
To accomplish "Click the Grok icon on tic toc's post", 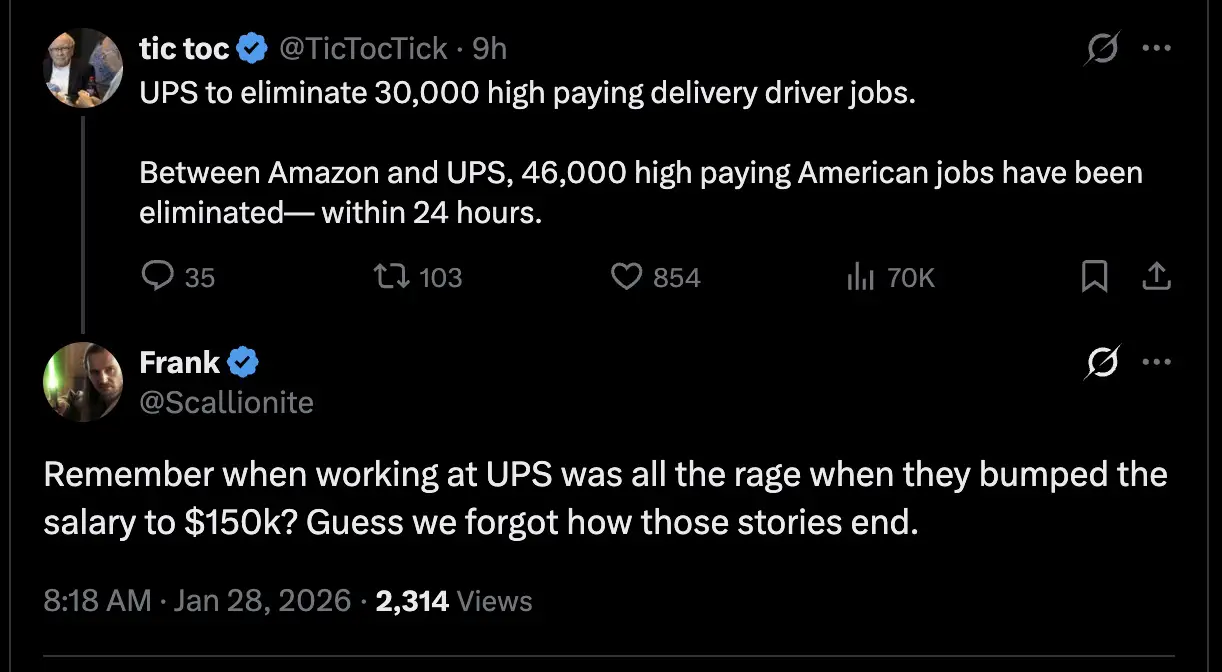I will (x=1100, y=48).
